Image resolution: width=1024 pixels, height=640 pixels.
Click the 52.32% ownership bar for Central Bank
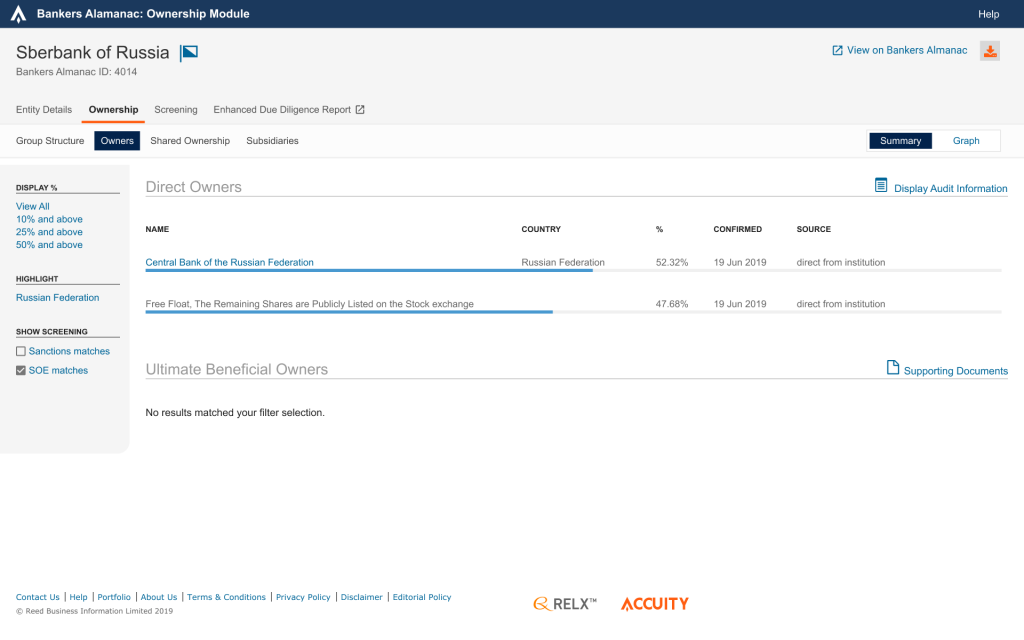(x=369, y=270)
